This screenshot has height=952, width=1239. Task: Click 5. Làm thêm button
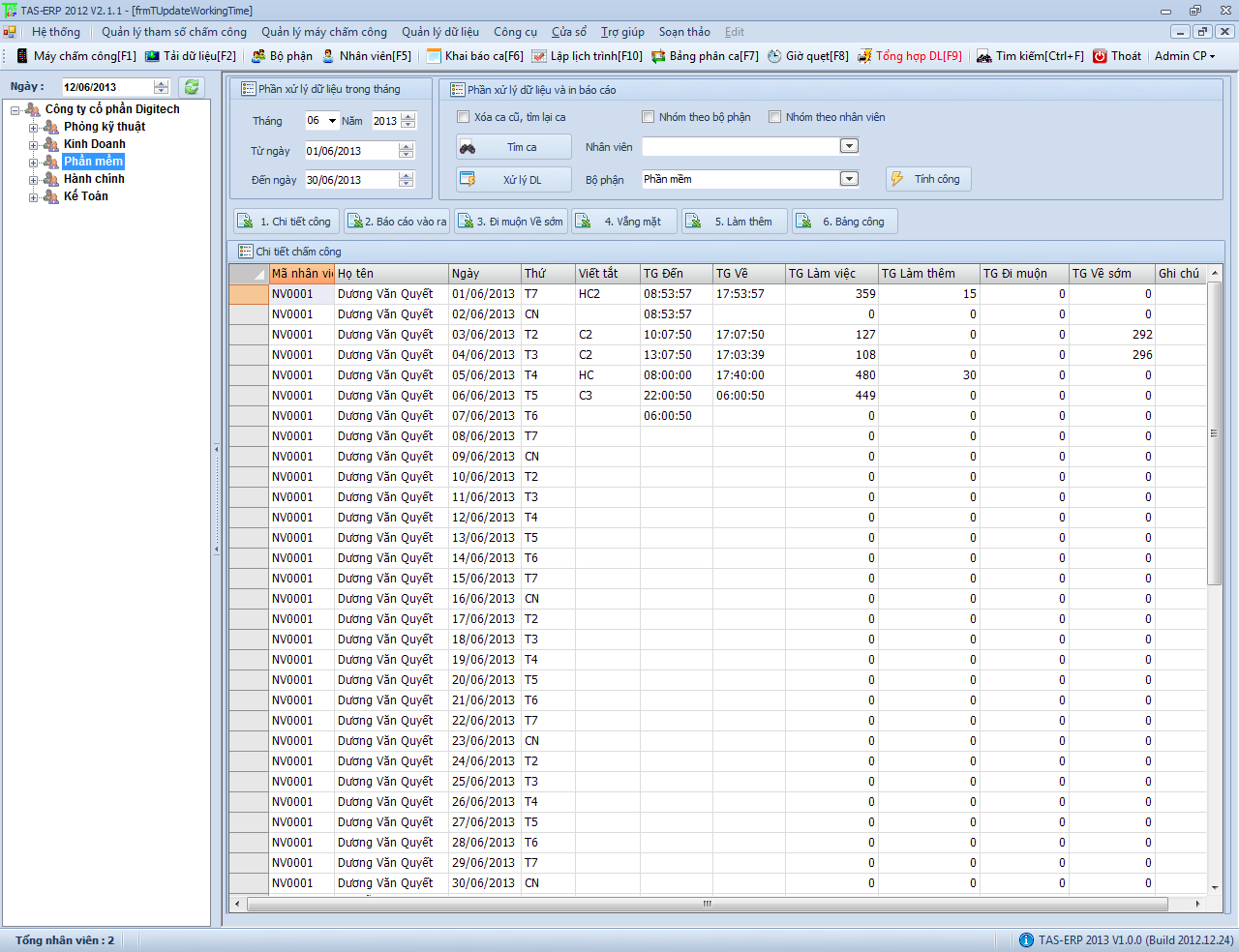(x=735, y=222)
